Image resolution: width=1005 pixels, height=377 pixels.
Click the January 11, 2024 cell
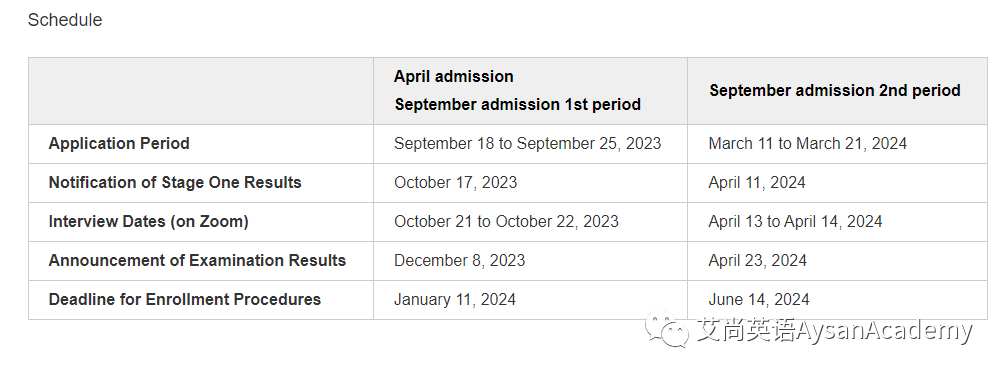[x=455, y=299]
